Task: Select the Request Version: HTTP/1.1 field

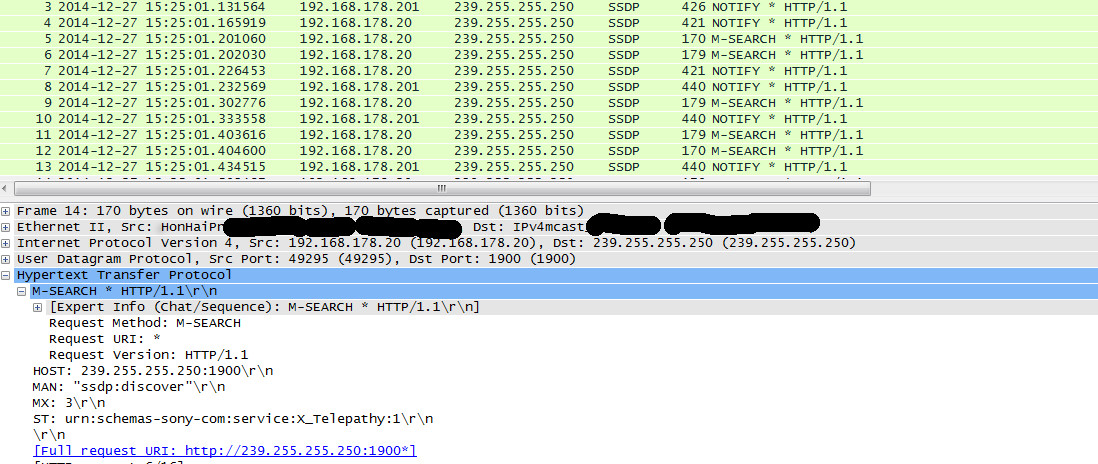Action: coord(148,355)
